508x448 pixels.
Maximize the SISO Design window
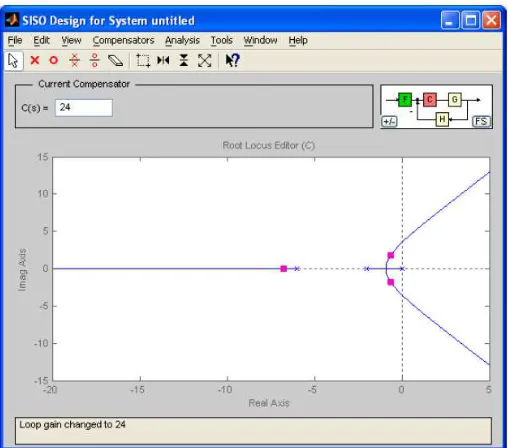tap(471, 20)
